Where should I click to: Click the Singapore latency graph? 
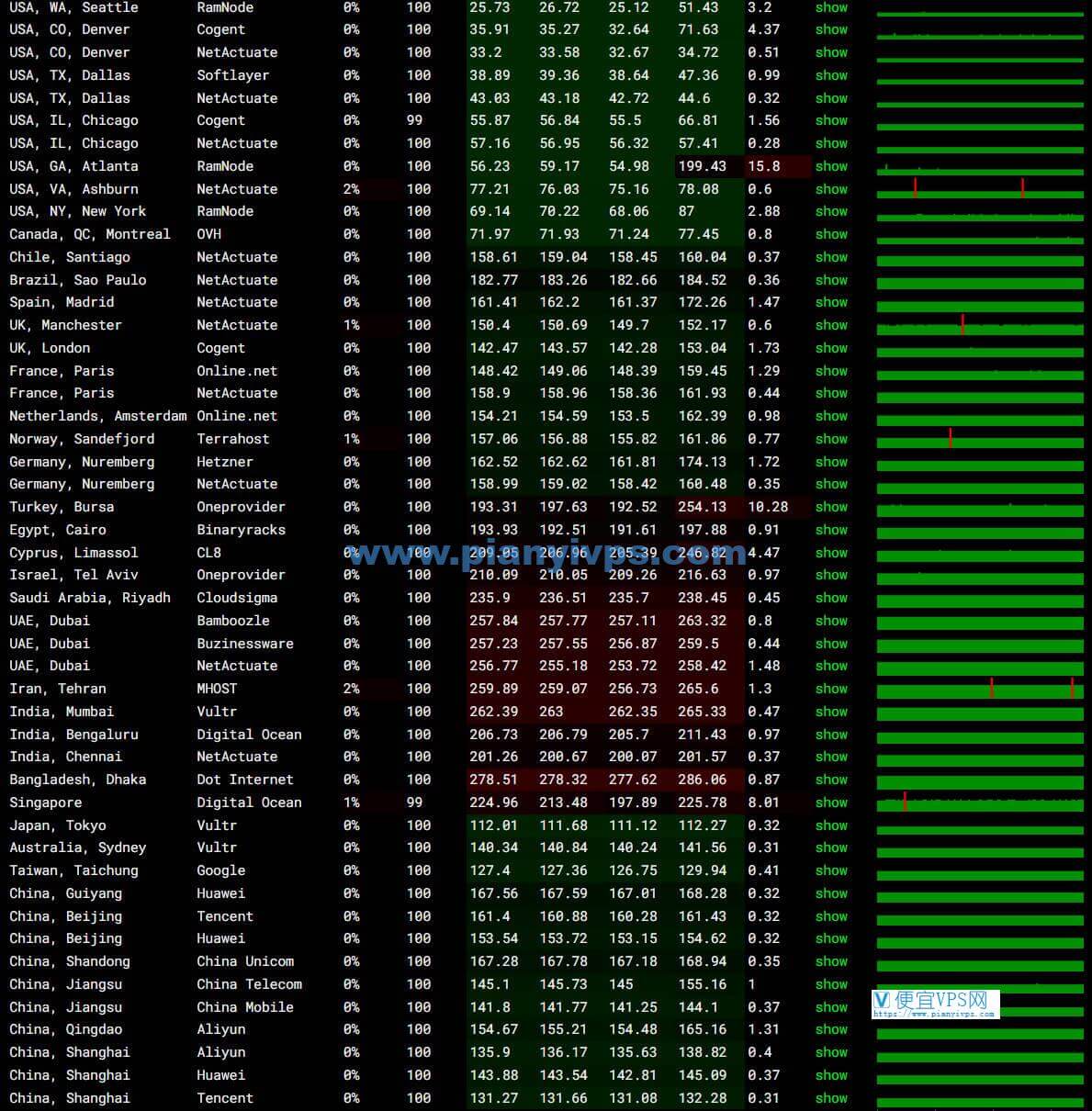click(x=980, y=802)
